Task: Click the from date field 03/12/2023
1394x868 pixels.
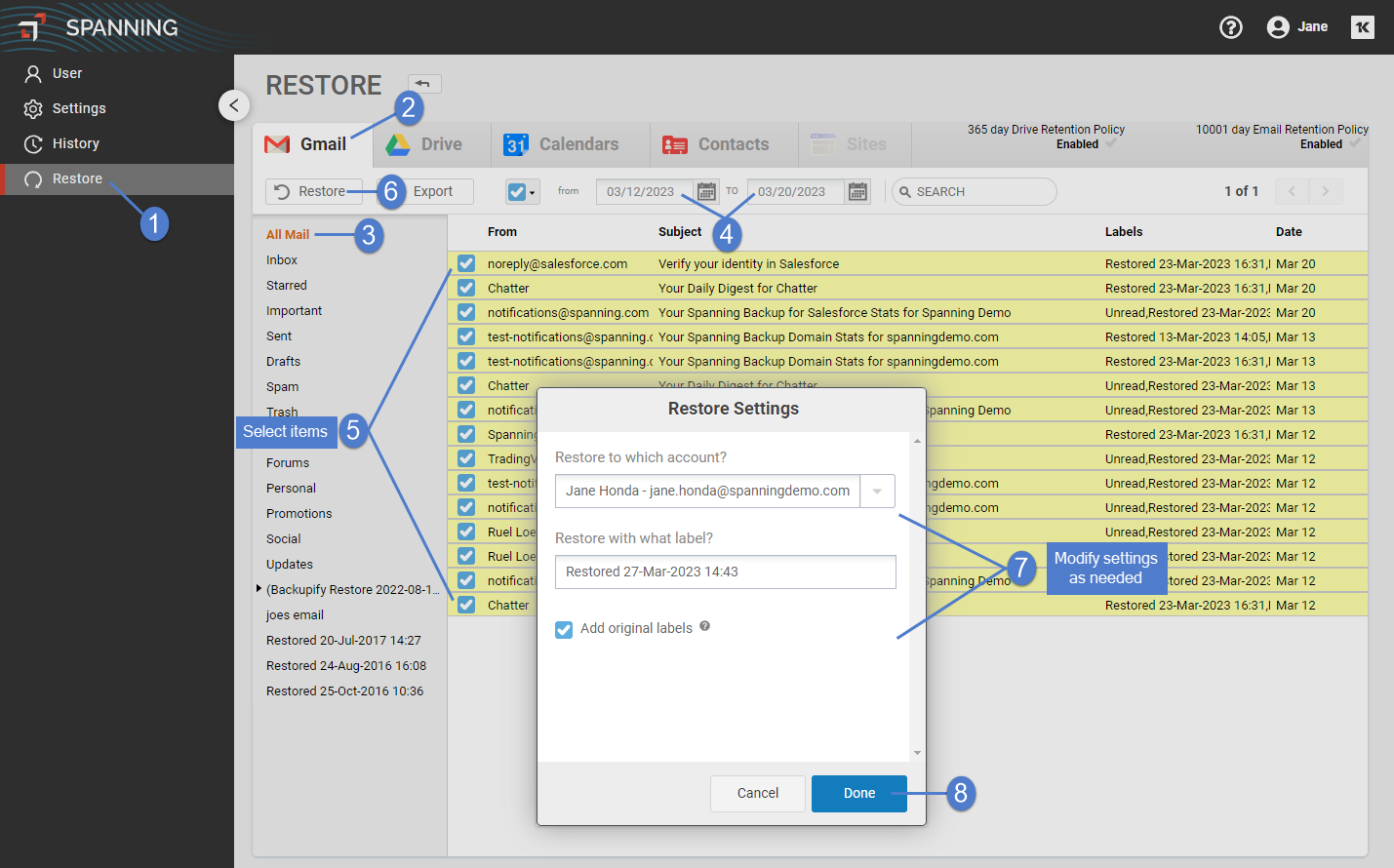Action: pyautogui.click(x=645, y=192)
